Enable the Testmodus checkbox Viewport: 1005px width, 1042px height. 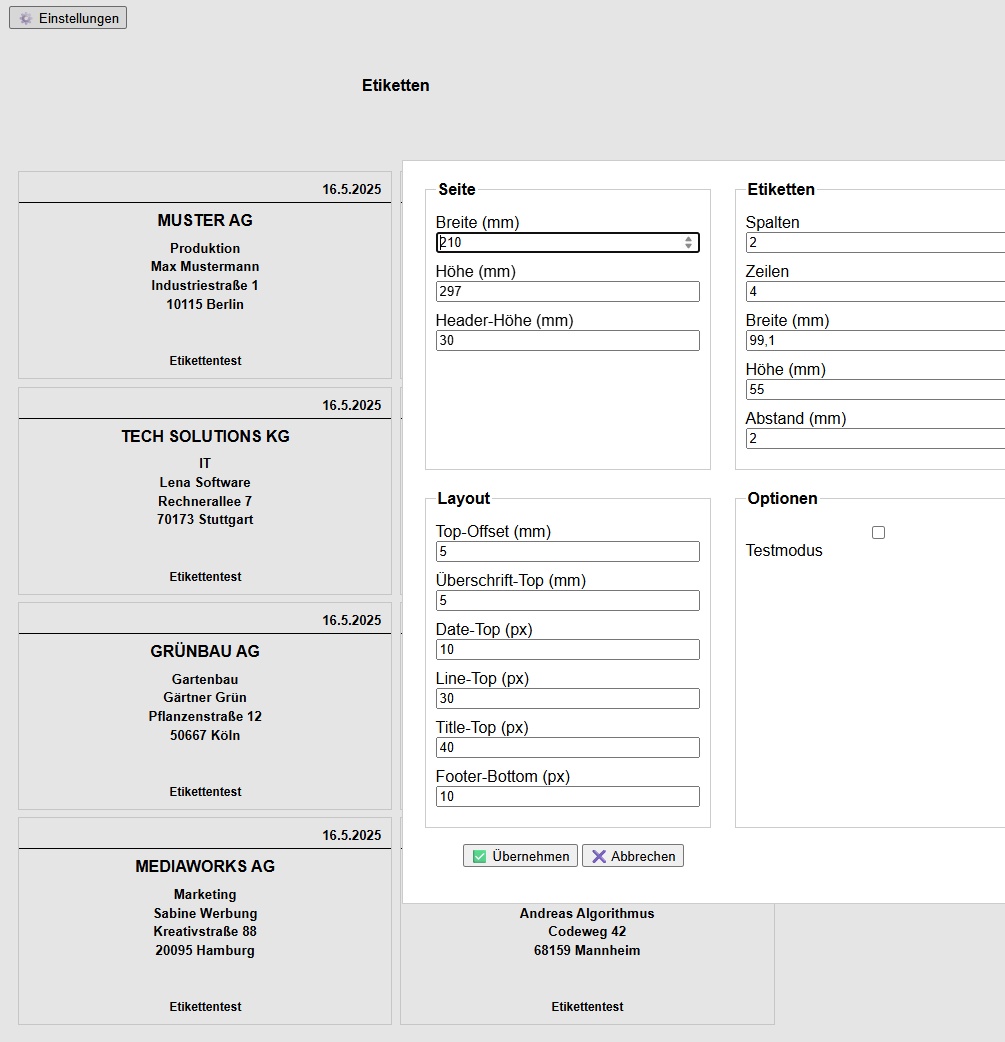click(878, 533)
